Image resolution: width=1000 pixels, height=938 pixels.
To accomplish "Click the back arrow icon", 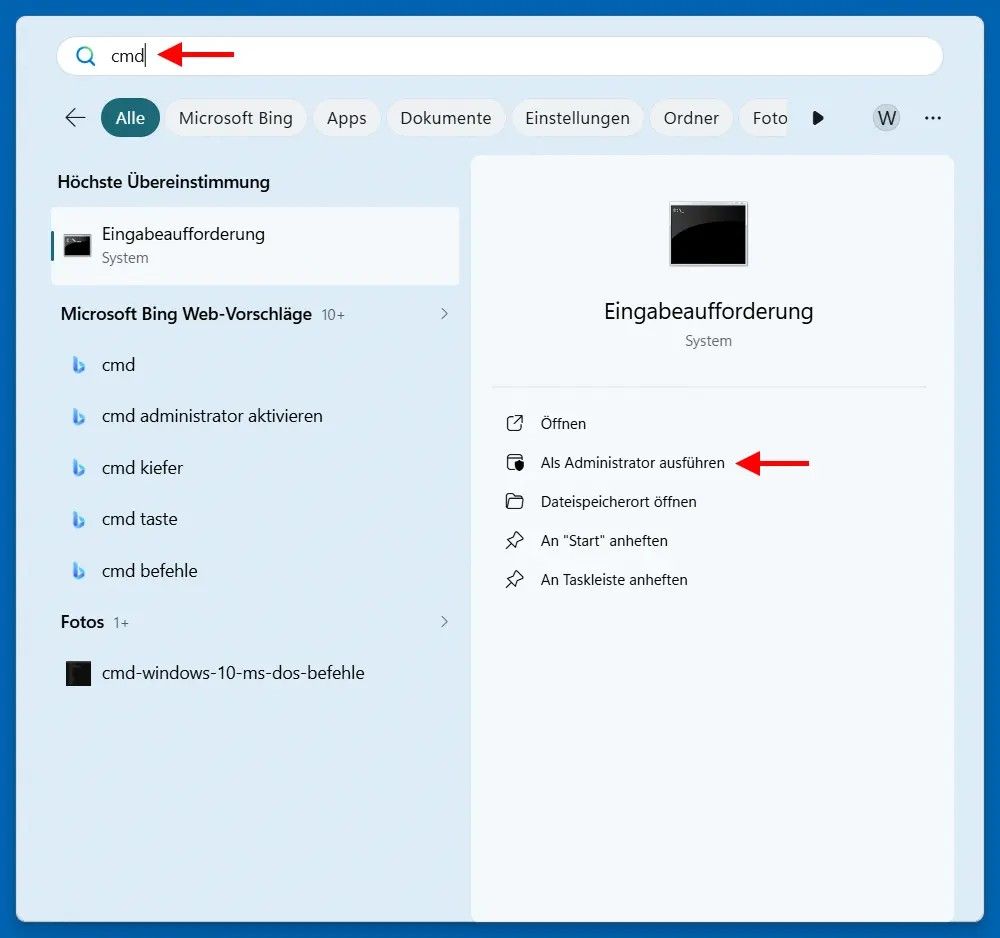I will 75,118.
